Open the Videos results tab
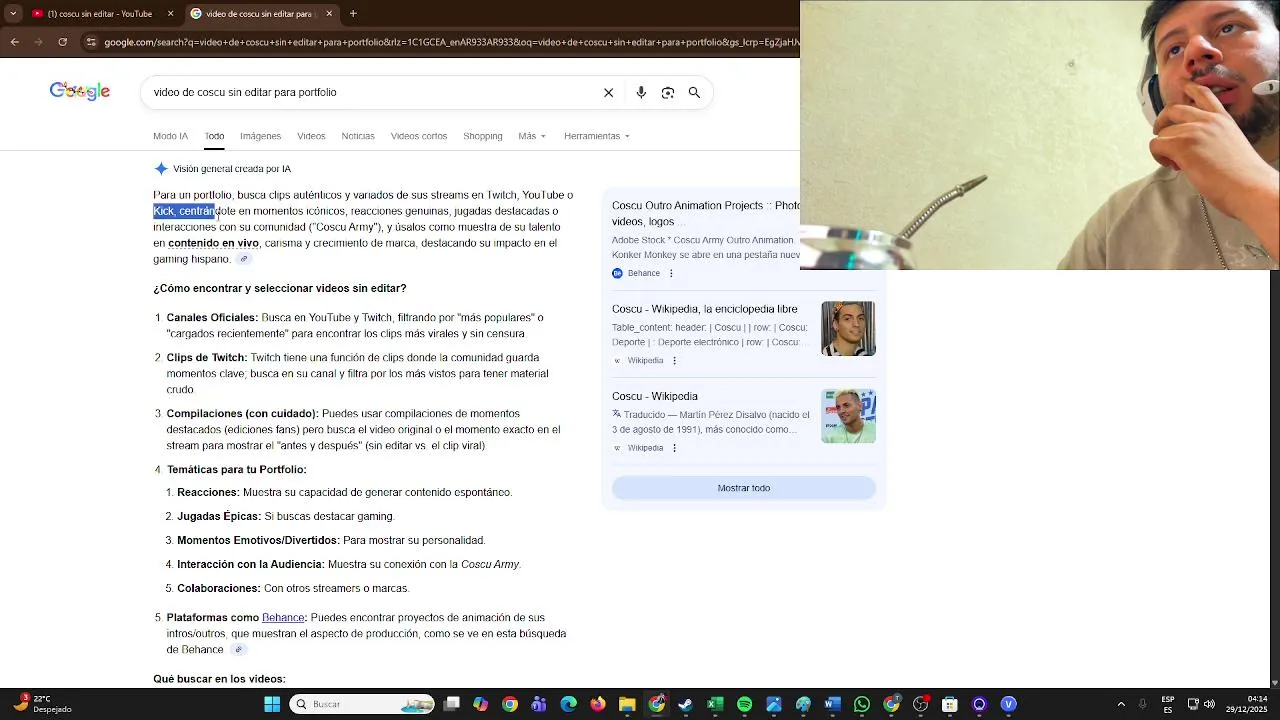Screen dimensions: 1280x720 pyautogui.click(x=311, y=136)
